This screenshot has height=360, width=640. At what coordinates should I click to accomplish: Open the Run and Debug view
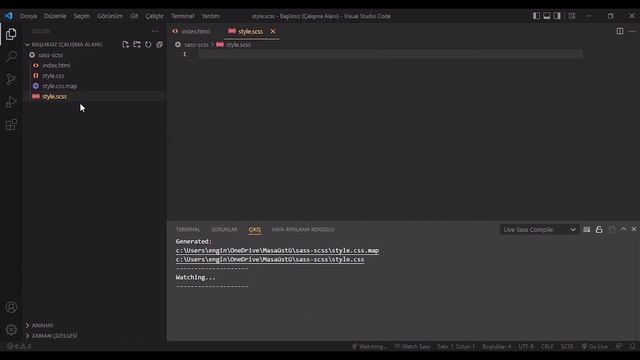tap(11, 102)
